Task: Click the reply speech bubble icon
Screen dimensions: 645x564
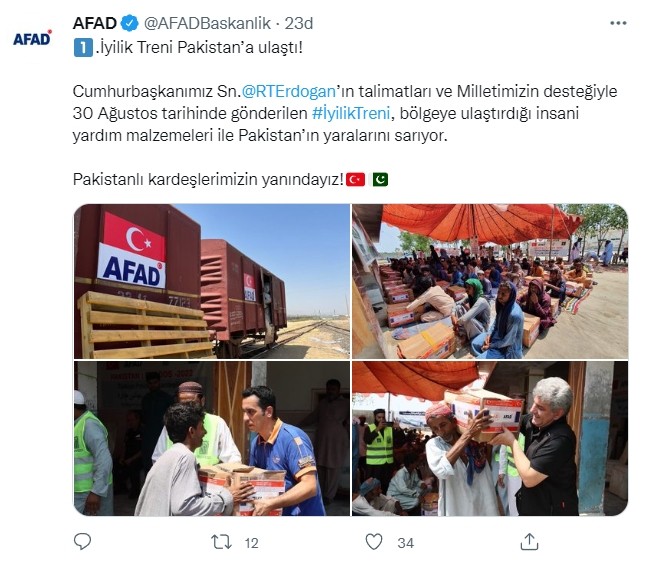Action: pyautogui.click(x=82, y=541)
